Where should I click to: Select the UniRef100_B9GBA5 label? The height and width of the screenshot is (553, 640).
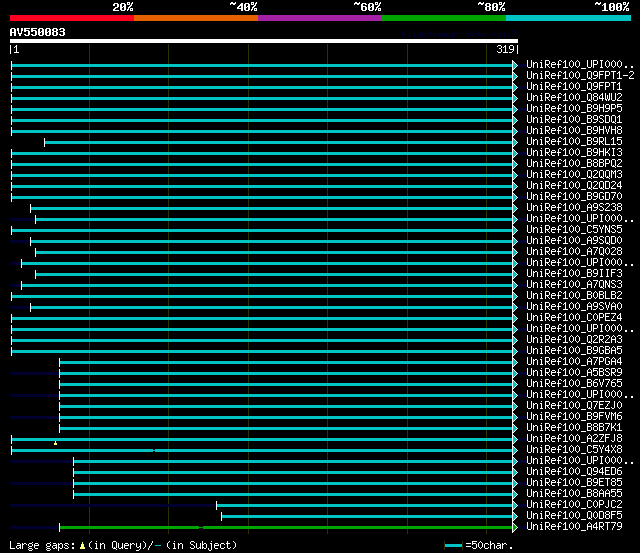pos(574,351)
